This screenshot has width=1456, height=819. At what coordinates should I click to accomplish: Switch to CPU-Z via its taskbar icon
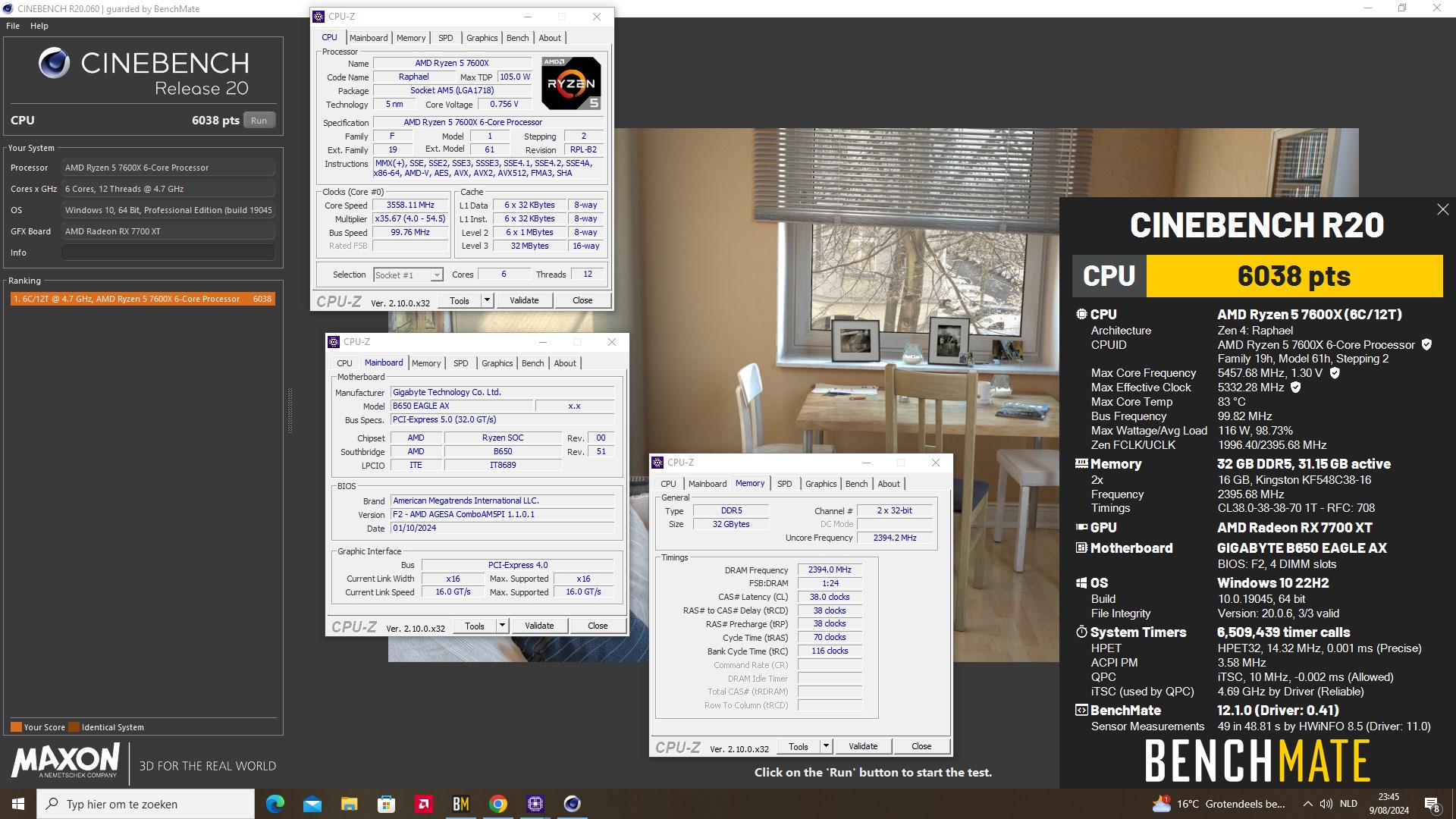tap(535, 804)
